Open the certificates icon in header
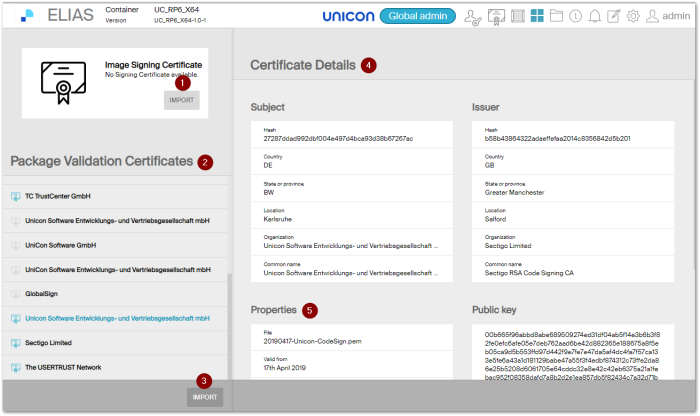The image size is (700, 416). (x=496, y=17)
